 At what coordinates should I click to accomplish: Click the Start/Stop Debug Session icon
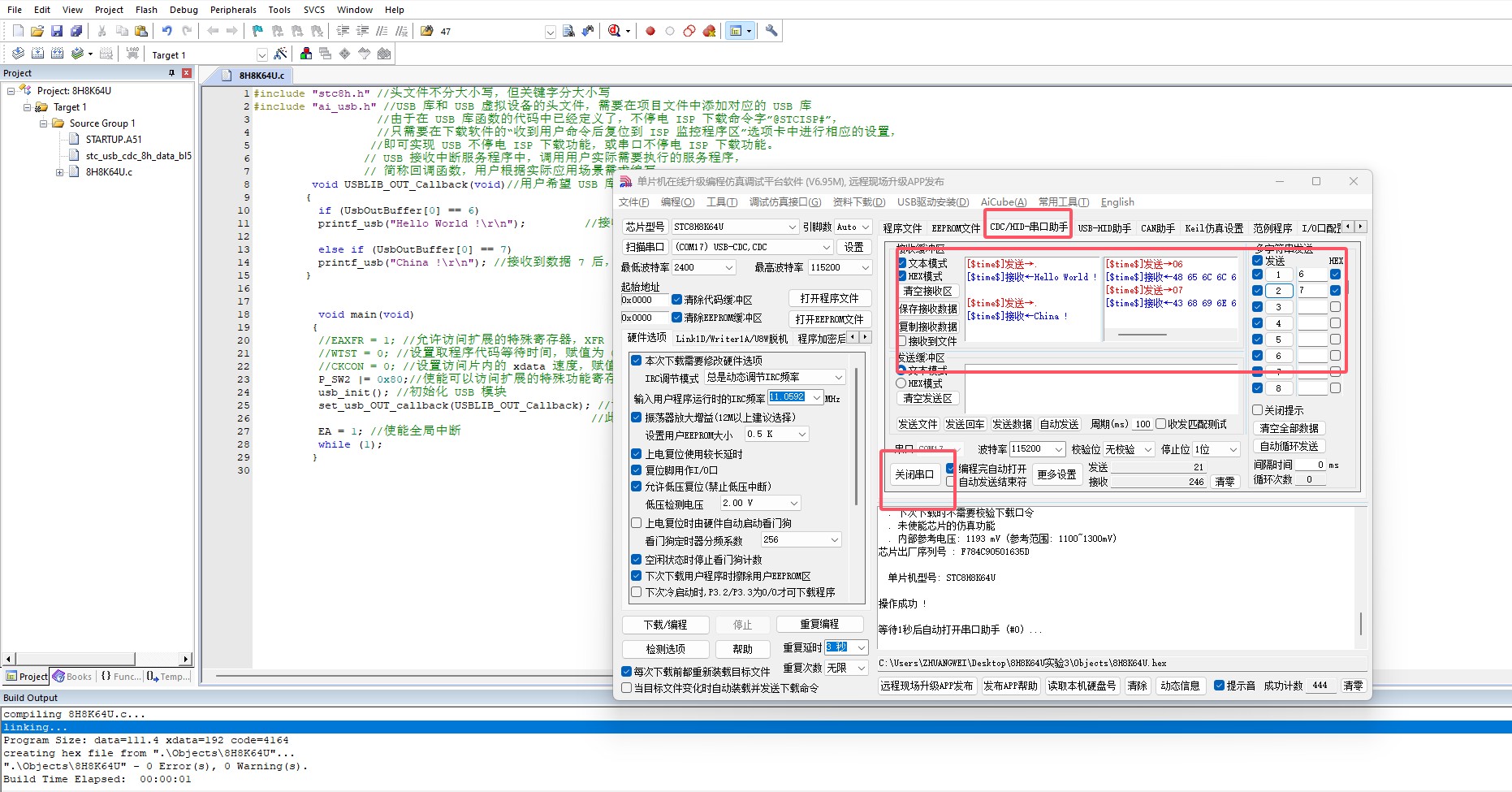coord(615,31)
